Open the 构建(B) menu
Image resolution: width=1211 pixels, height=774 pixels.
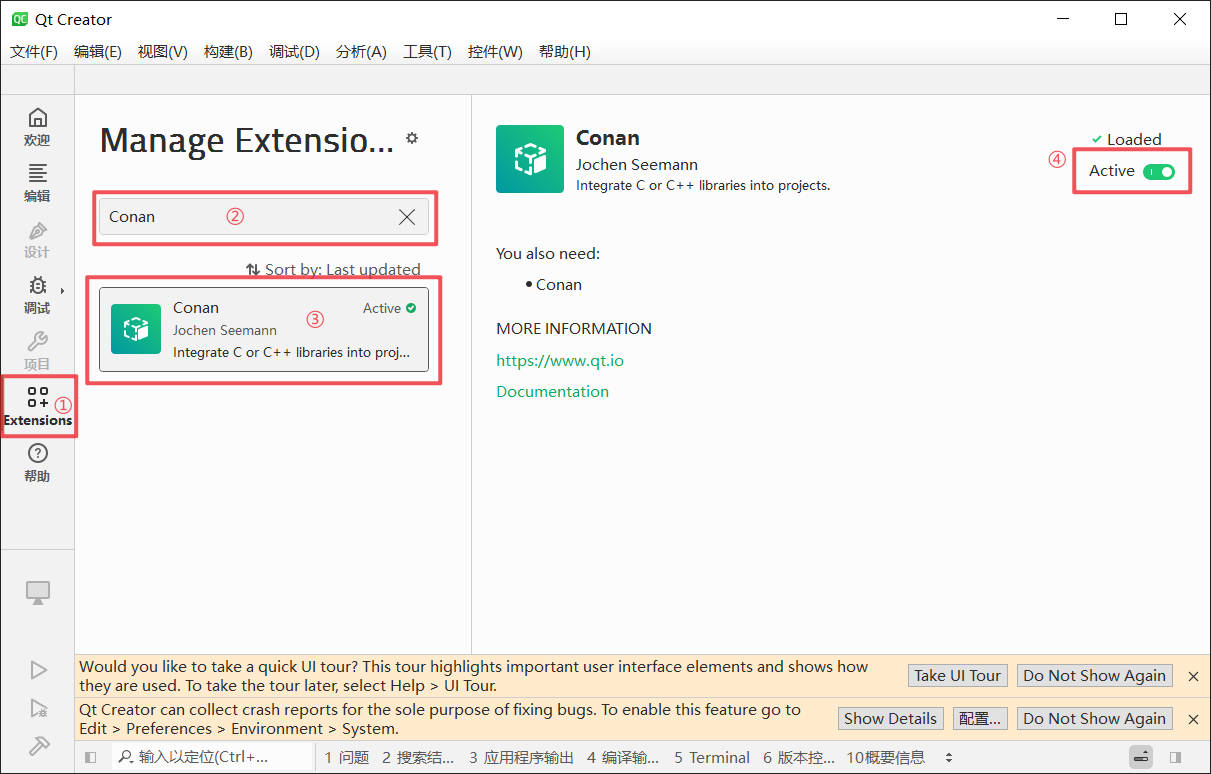pyautogui.click(x=228, y=52)
